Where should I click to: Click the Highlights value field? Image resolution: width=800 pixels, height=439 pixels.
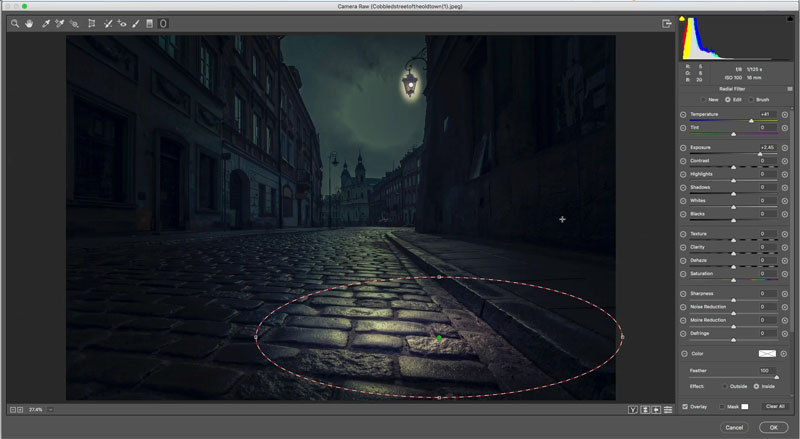766,174
